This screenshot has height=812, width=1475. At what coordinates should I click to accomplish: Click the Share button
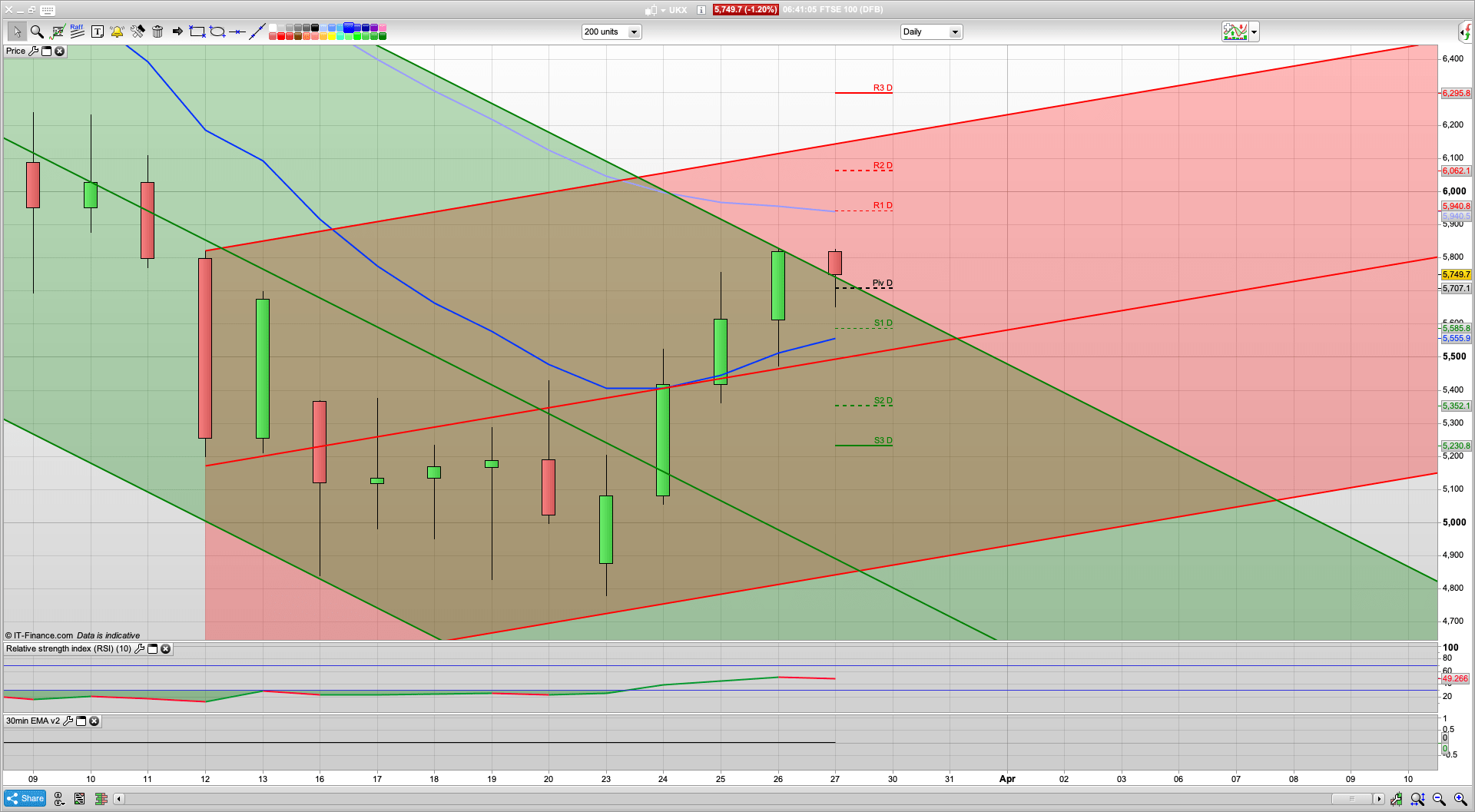25,799
